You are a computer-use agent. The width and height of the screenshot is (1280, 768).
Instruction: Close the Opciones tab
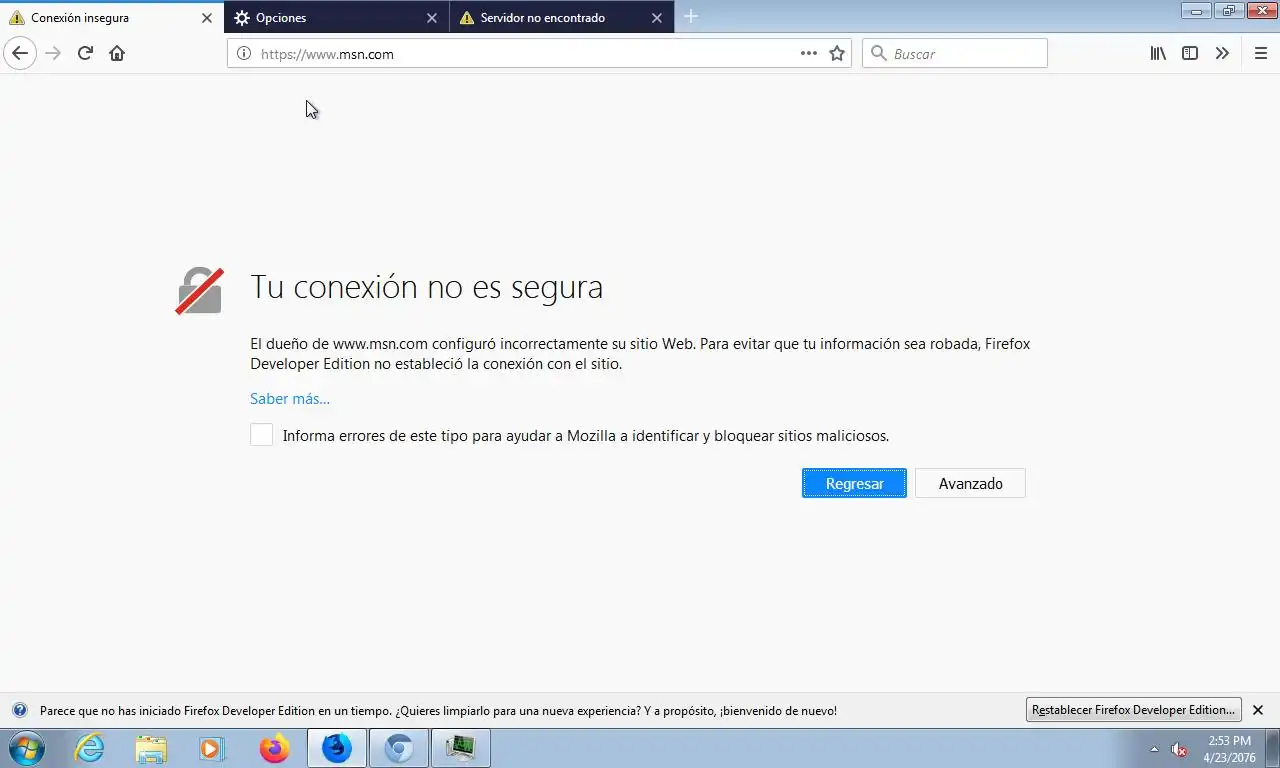(432, 18)
